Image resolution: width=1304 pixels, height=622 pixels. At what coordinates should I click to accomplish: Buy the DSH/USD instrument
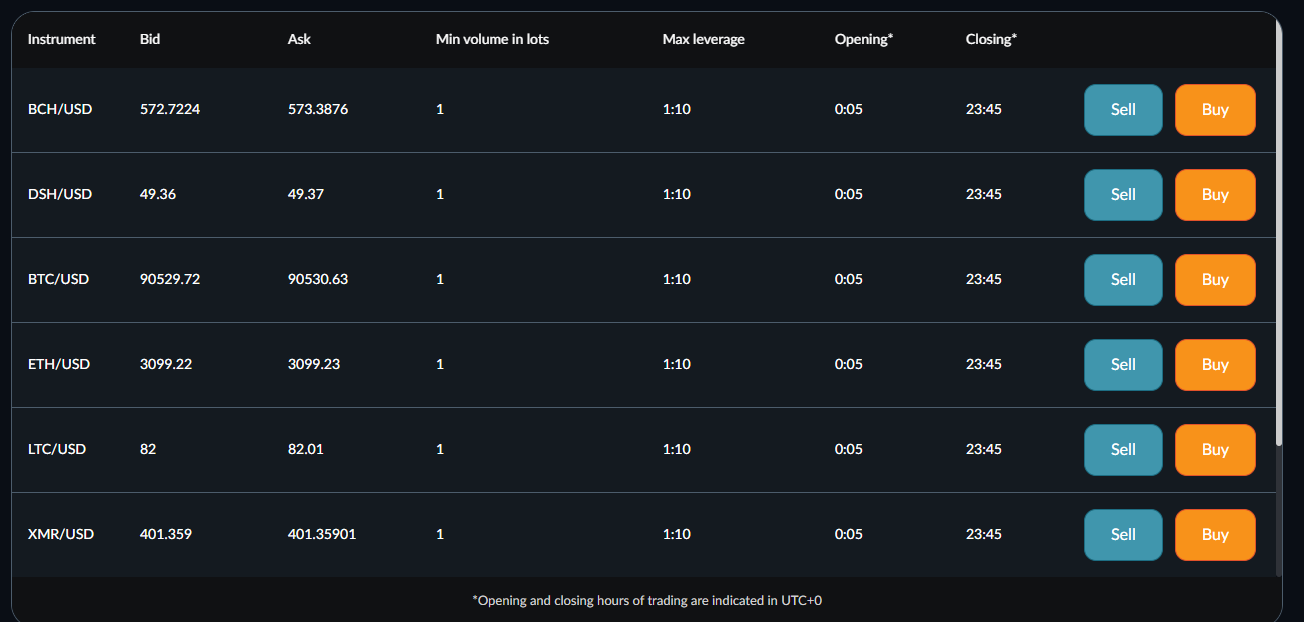point(1214,195)
